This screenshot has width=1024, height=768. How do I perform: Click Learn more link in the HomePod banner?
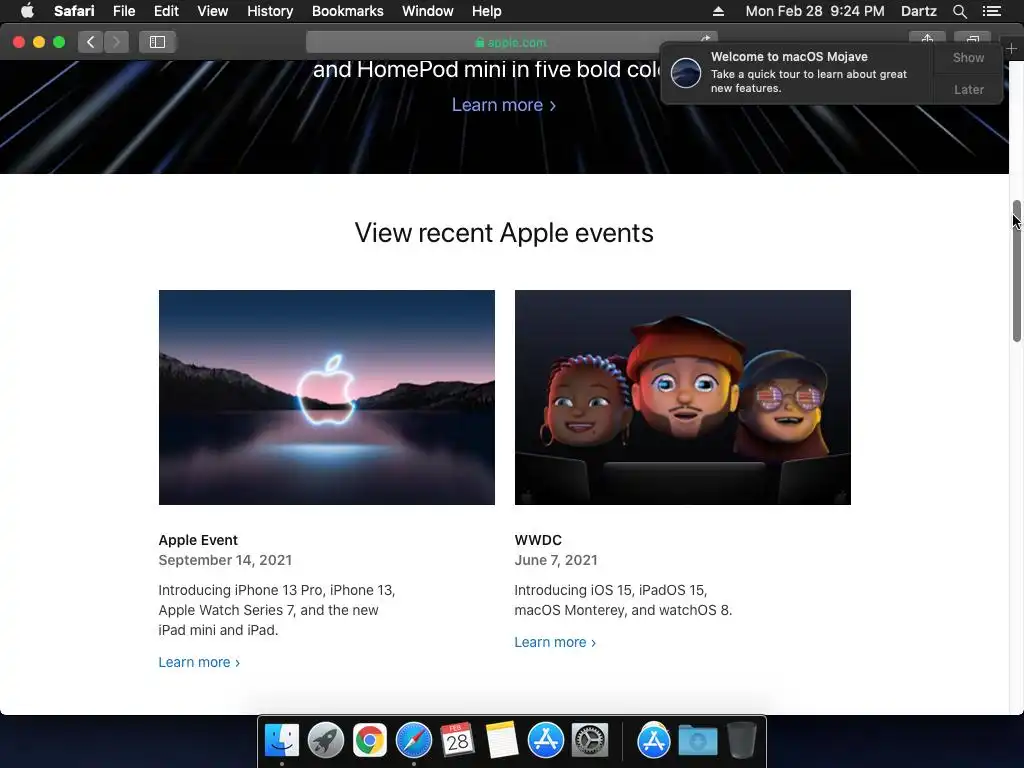coord(504,105)
